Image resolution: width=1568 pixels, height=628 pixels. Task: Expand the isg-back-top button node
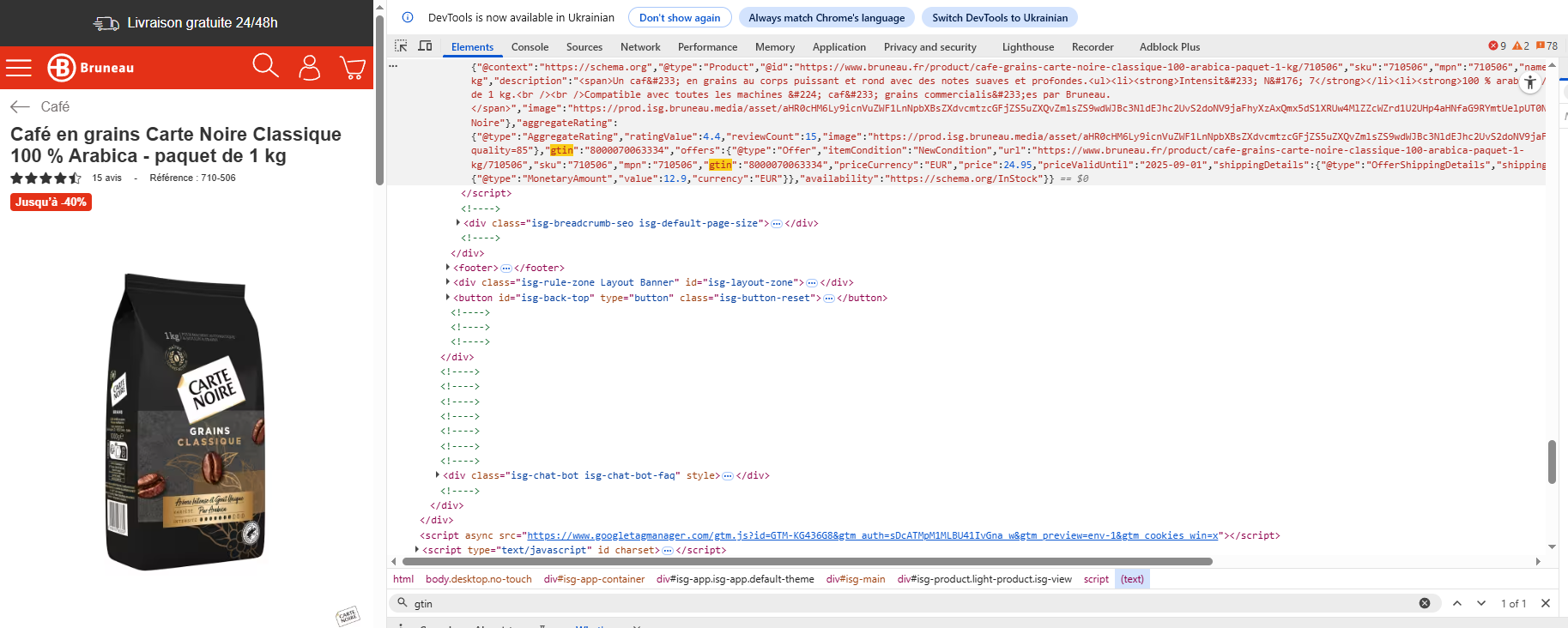[x=448, y=298]
